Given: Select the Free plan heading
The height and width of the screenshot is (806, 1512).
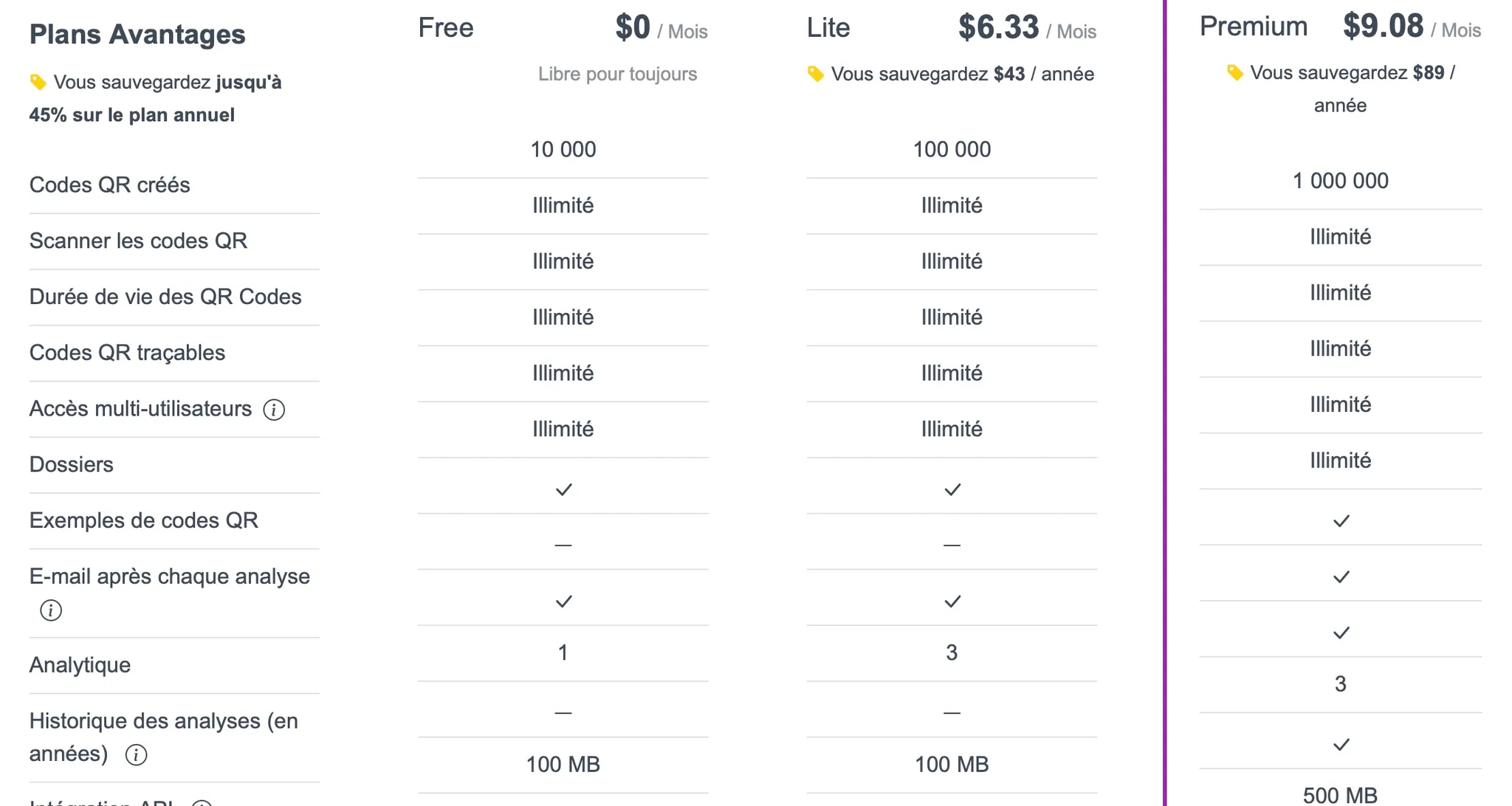Looking at the screenshot, I should (x=446, y=27).
